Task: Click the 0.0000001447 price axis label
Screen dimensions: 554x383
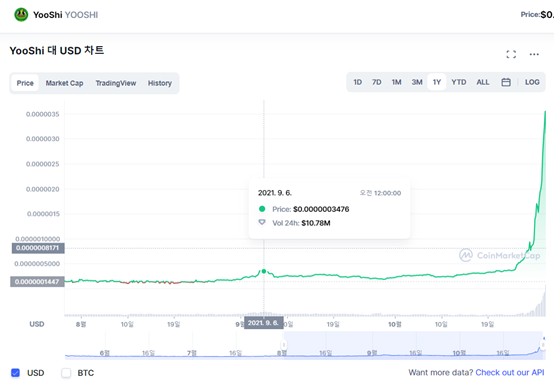Action: [x=37, y=282]
